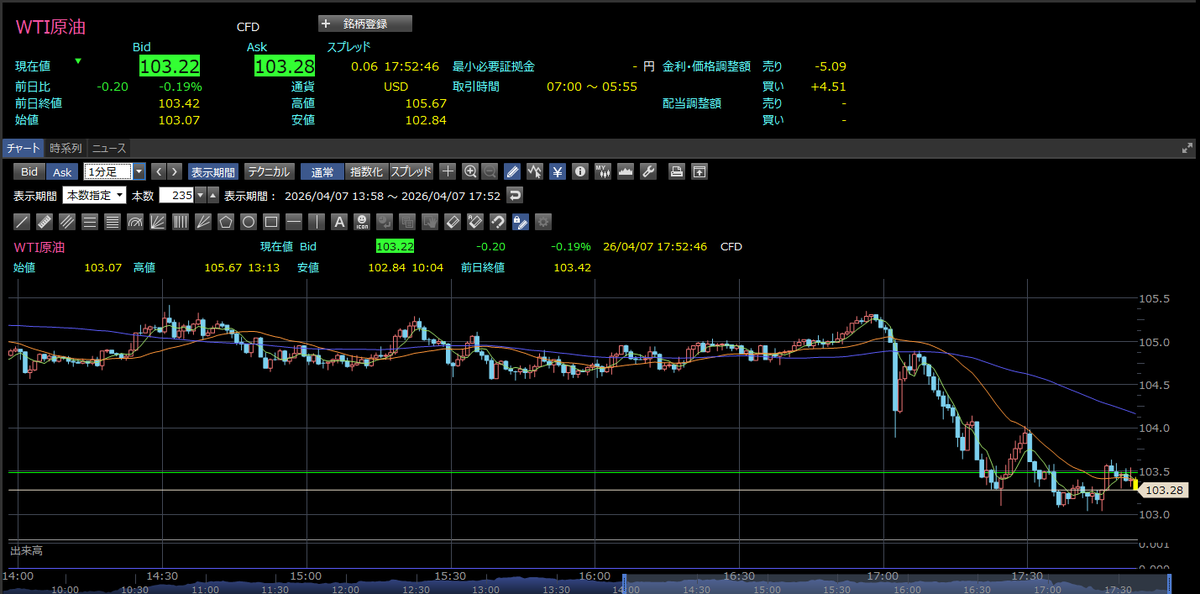Image resolution: width=1200 pixels, height=594 pixels.
Task: Select the Gann fan drawing tool
Action: (203, 221)
